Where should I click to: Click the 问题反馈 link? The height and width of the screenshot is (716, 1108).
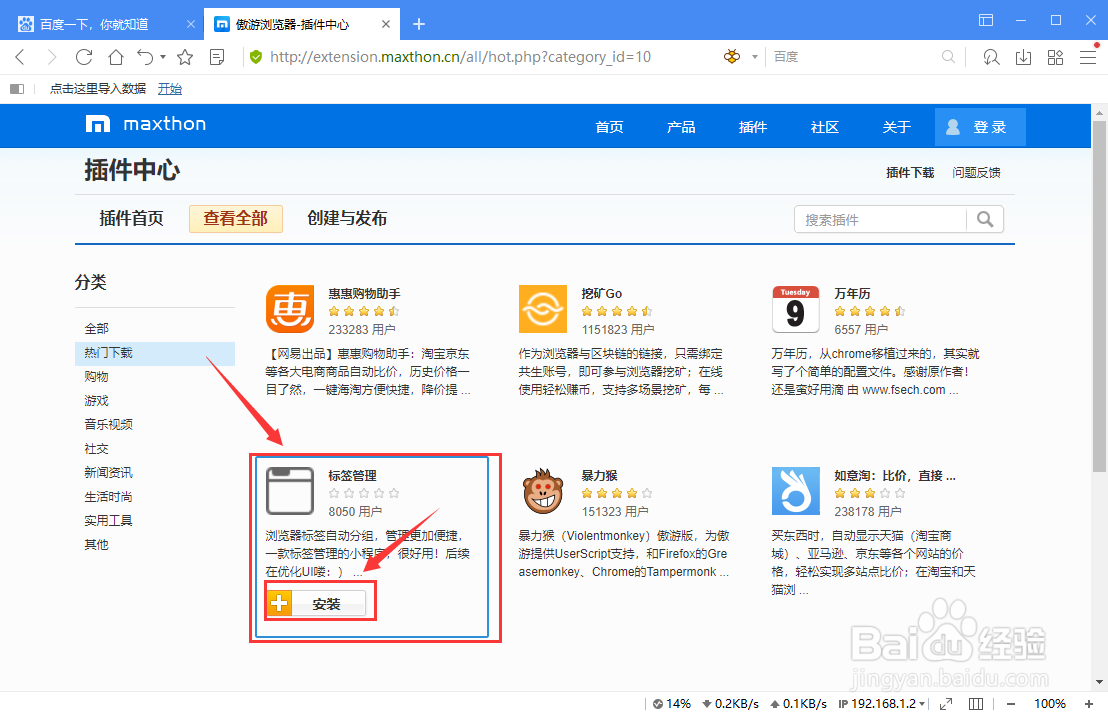point(977,172)
